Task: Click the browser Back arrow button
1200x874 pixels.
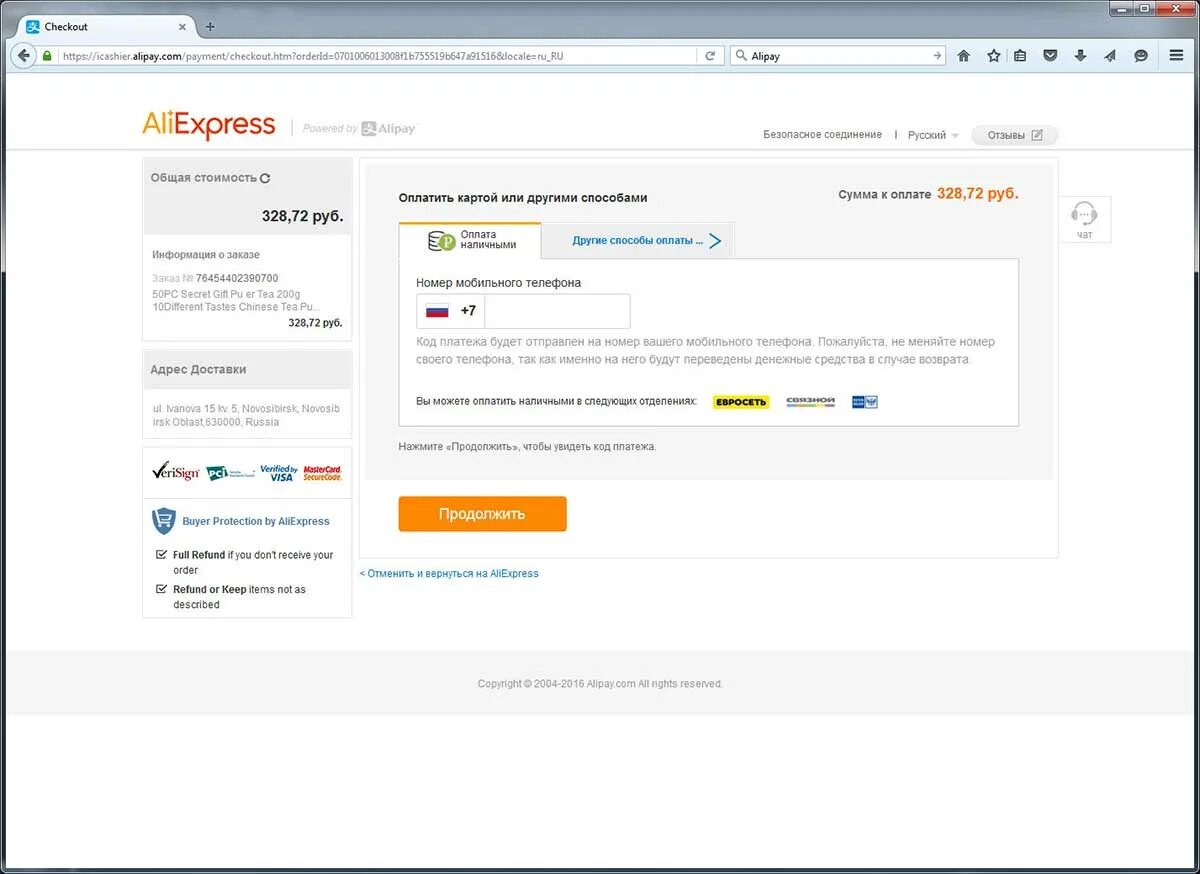Action: pyautogui.click(x=24, y=56)
